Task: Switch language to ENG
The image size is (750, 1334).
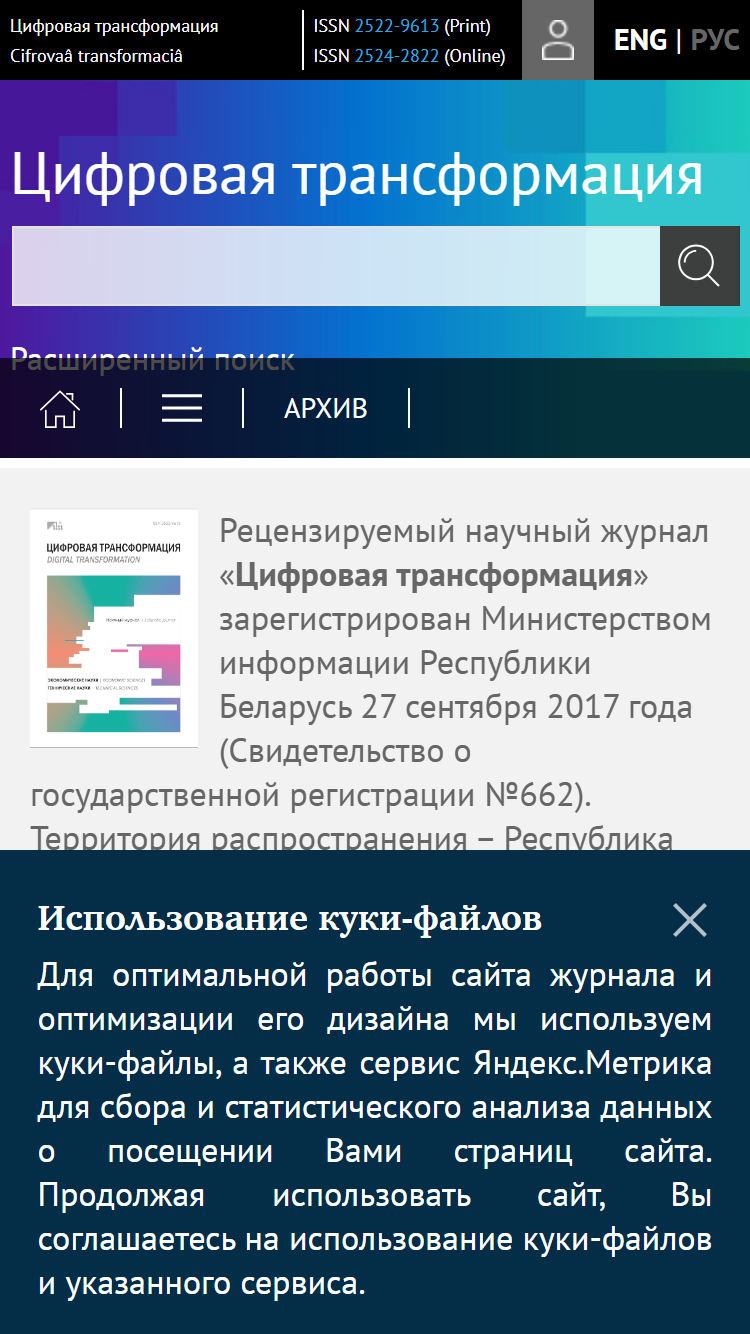Action: pyautogui.click(x=640, y=40)
